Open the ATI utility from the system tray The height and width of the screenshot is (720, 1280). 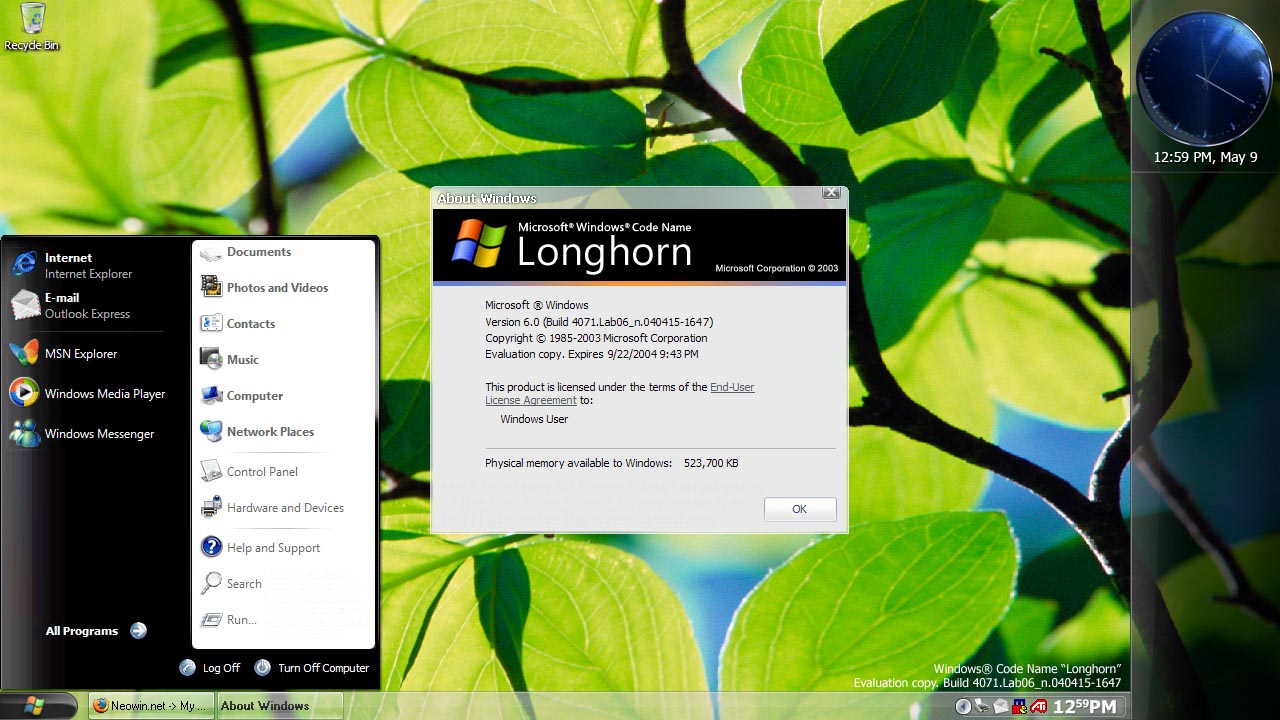tap(1038, 705)
